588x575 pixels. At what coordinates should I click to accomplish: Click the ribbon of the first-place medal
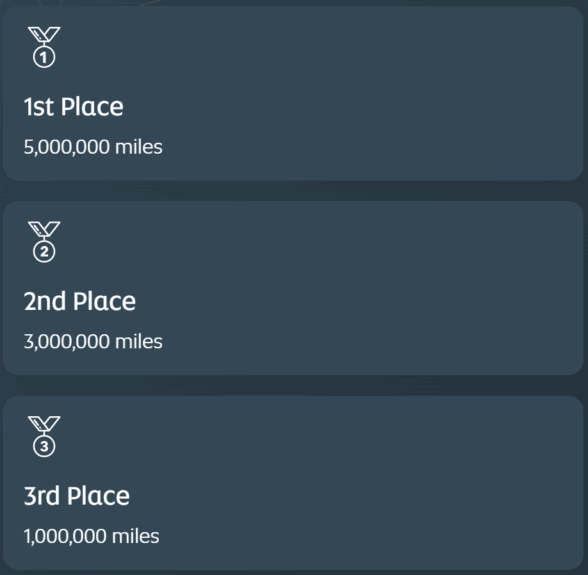pos(44,35)
